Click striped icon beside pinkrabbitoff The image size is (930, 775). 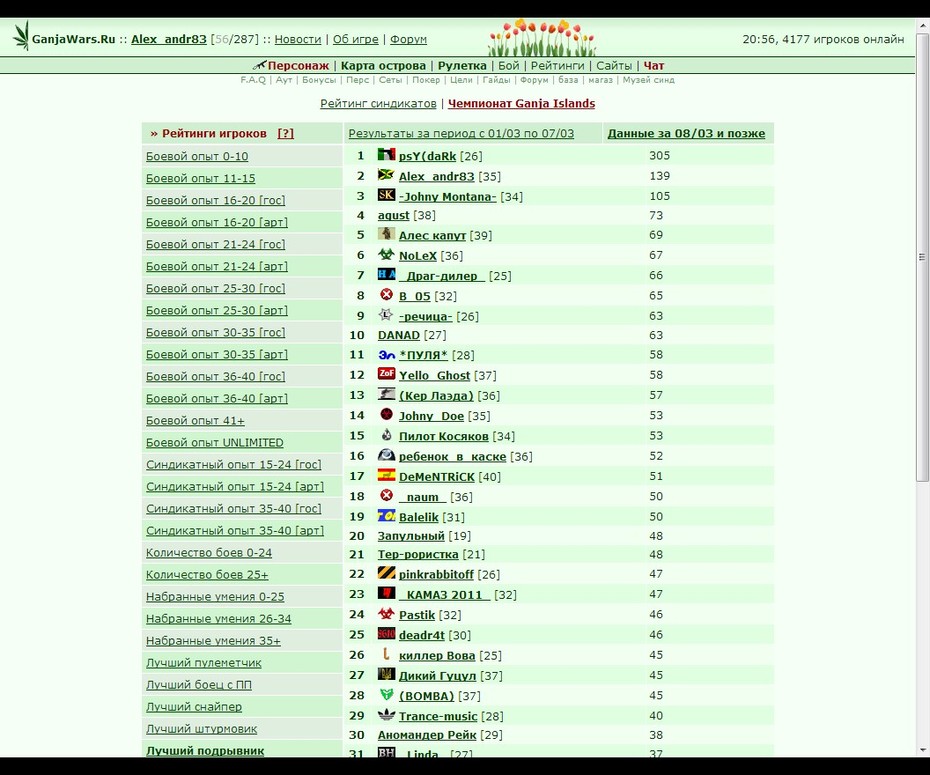386,573
